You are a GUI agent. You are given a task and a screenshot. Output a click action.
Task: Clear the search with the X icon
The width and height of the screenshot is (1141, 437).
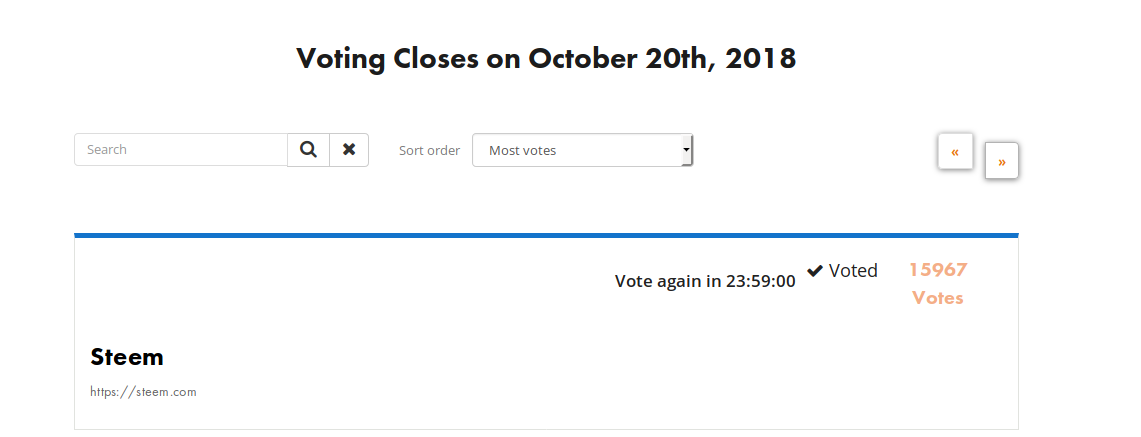[349, 150]
